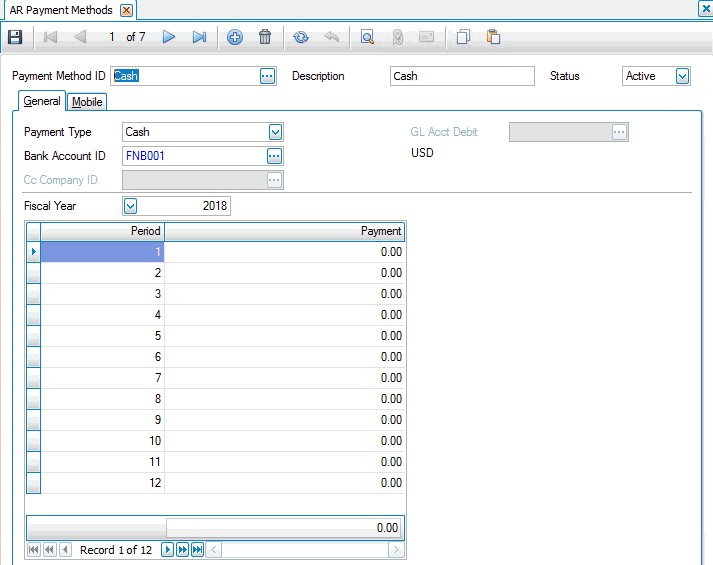Jump to last payment method record
Image resolution: width=713 pixels, height=565 pixels.
(x=199, y=37)
